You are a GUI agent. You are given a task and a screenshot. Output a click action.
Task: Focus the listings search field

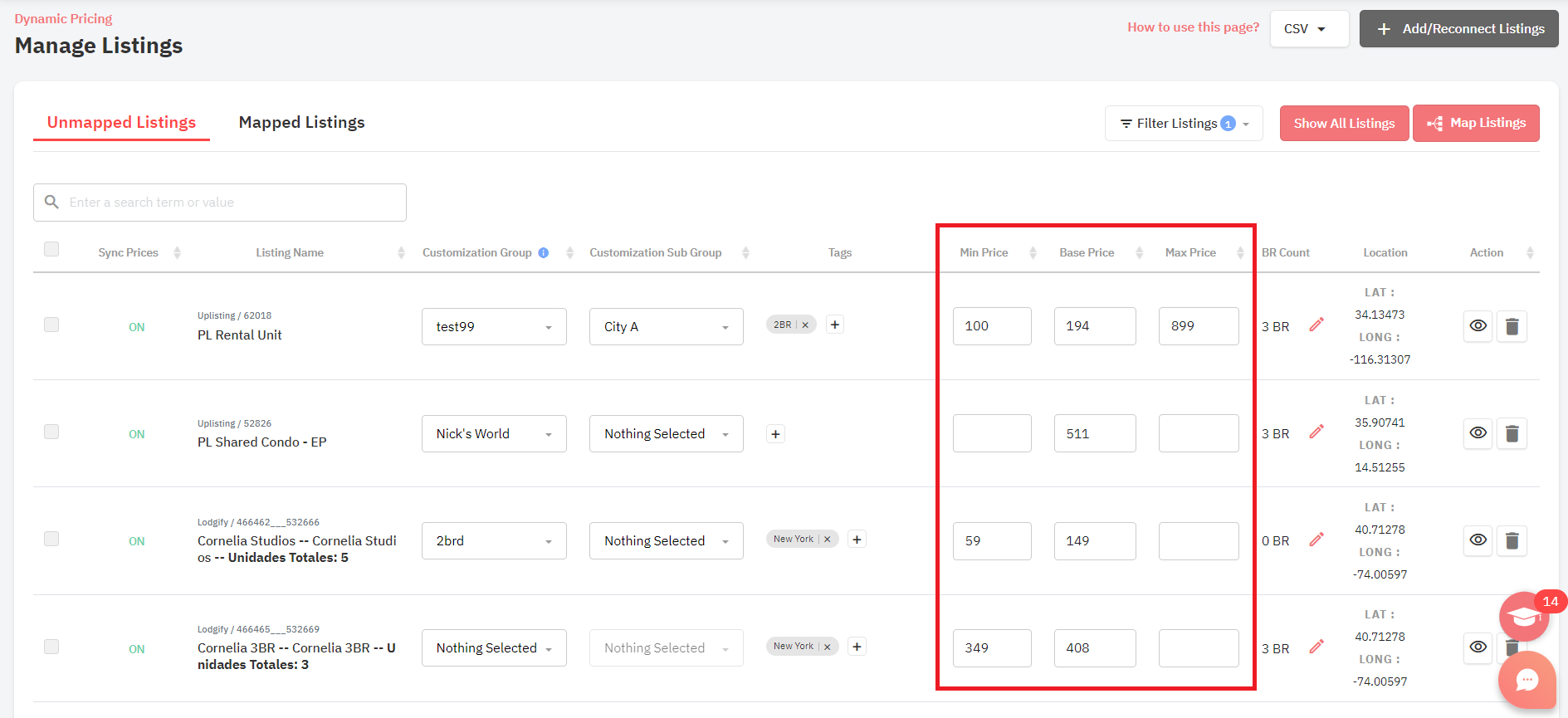[220, 203]
